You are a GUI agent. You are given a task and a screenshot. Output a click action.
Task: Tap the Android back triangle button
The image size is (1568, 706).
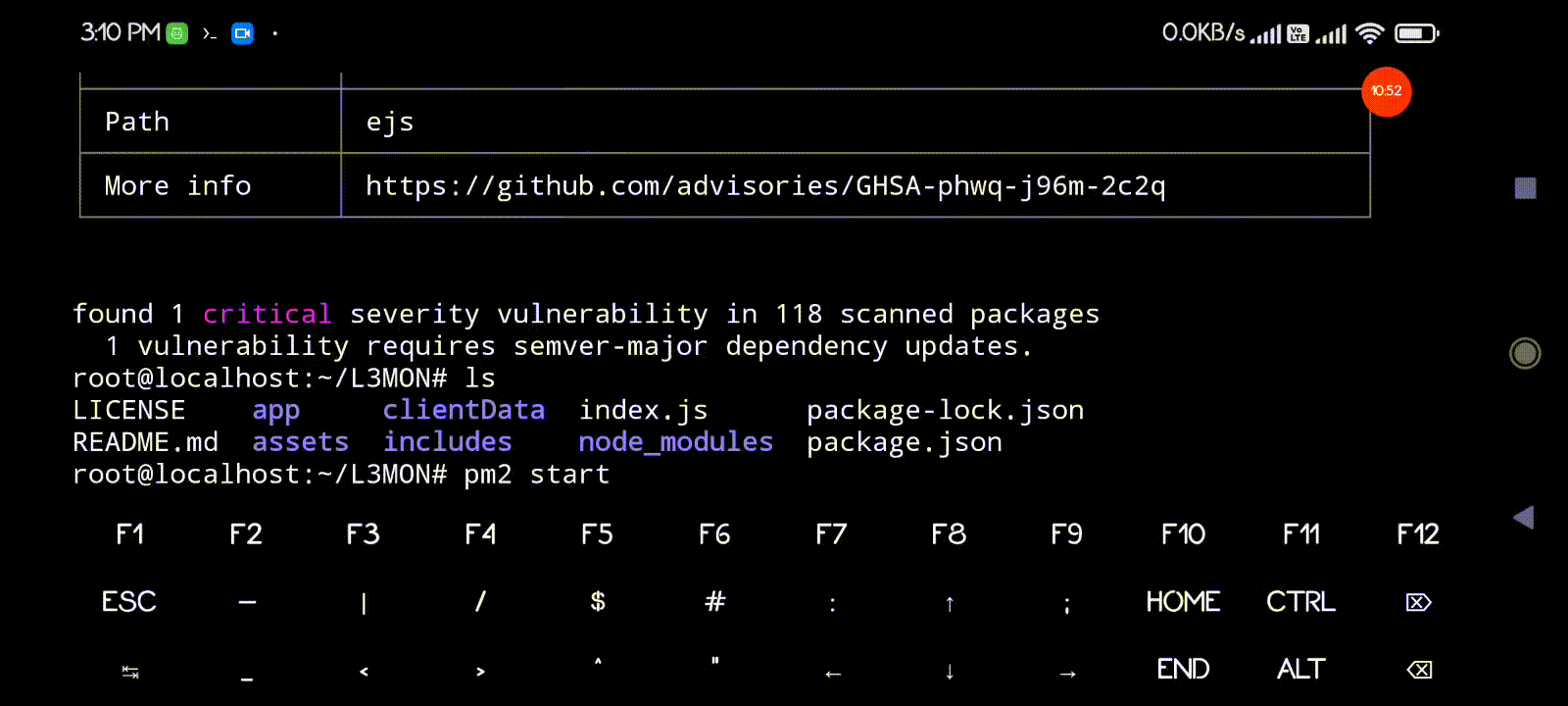[x=1524, y=518]
